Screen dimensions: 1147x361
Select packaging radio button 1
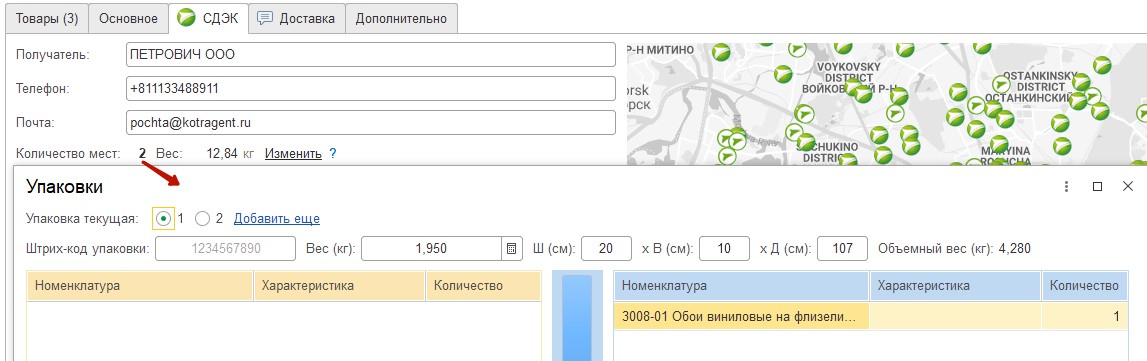pyautogui.click(x=164, y=218)
